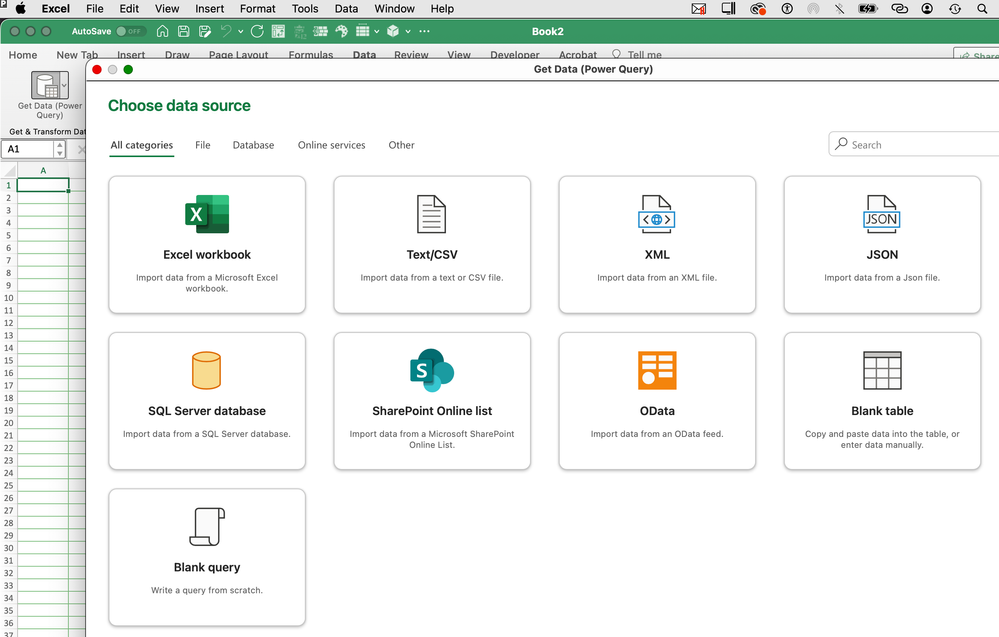Image resolution: width=999 pixels, height=637 pixels.
Task: Choose the XML data source
Action: 657,245
